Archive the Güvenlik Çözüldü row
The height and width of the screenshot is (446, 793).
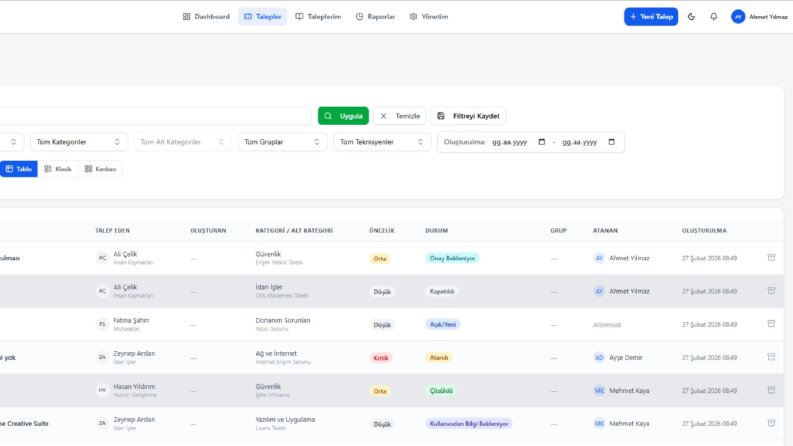(x=771, y=390)
